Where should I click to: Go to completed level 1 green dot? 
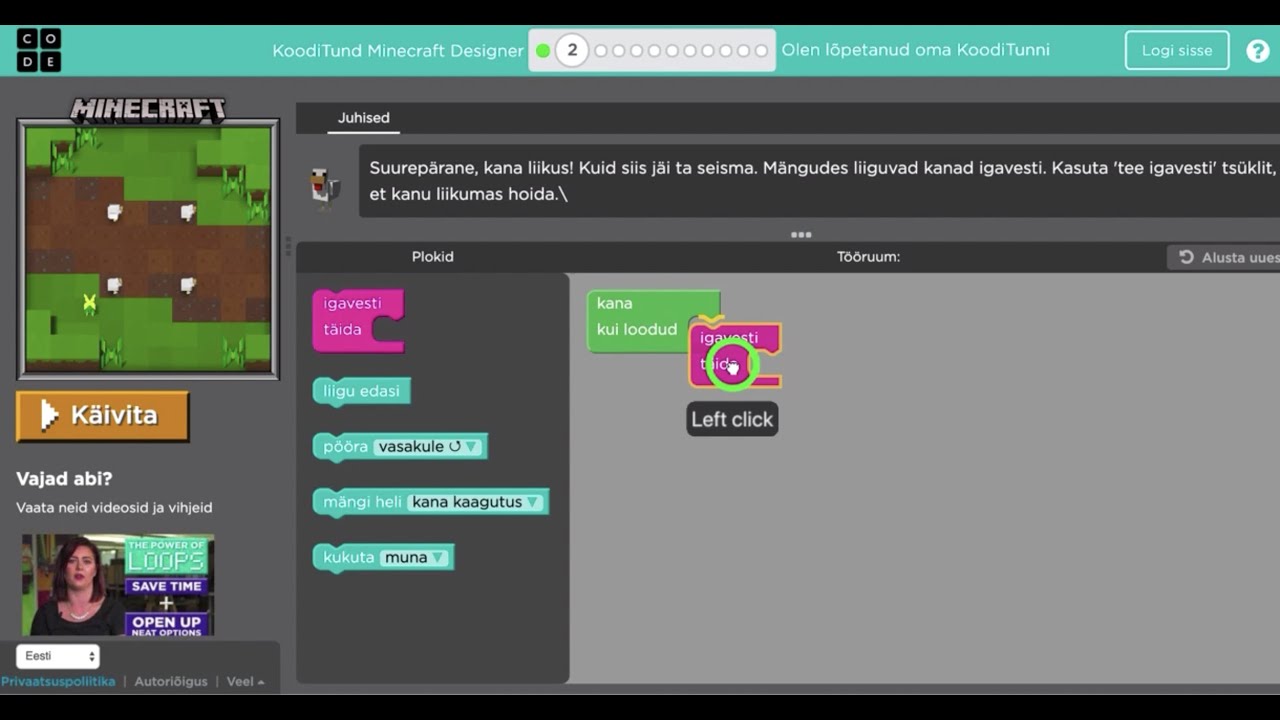[x=543, y=51]
